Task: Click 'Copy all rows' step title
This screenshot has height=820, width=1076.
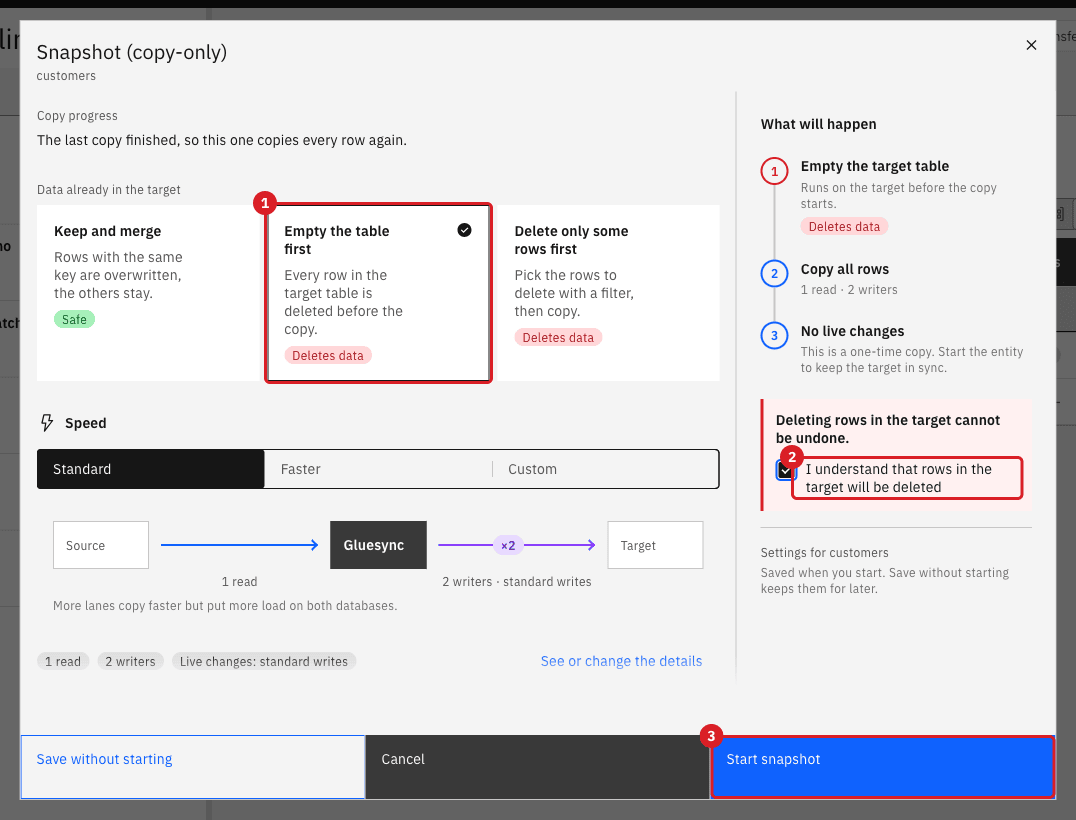Action: coord(844,269)
